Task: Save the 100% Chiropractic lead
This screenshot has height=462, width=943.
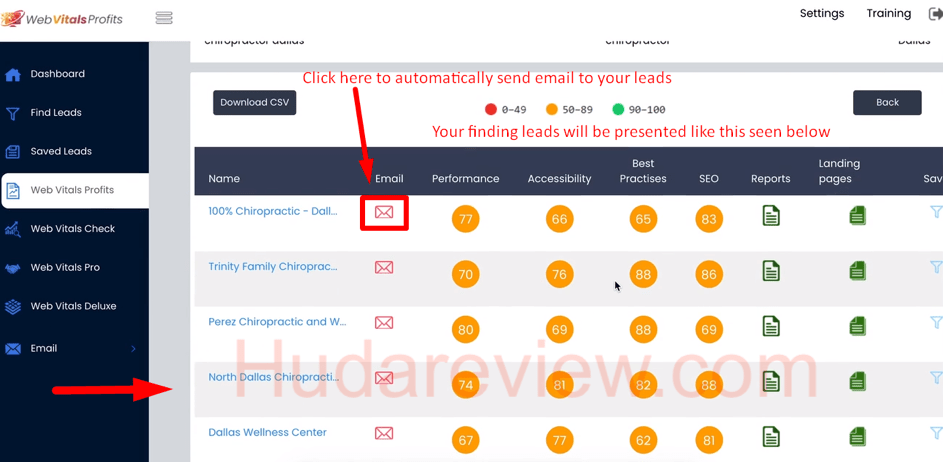Action: point(936,212)
